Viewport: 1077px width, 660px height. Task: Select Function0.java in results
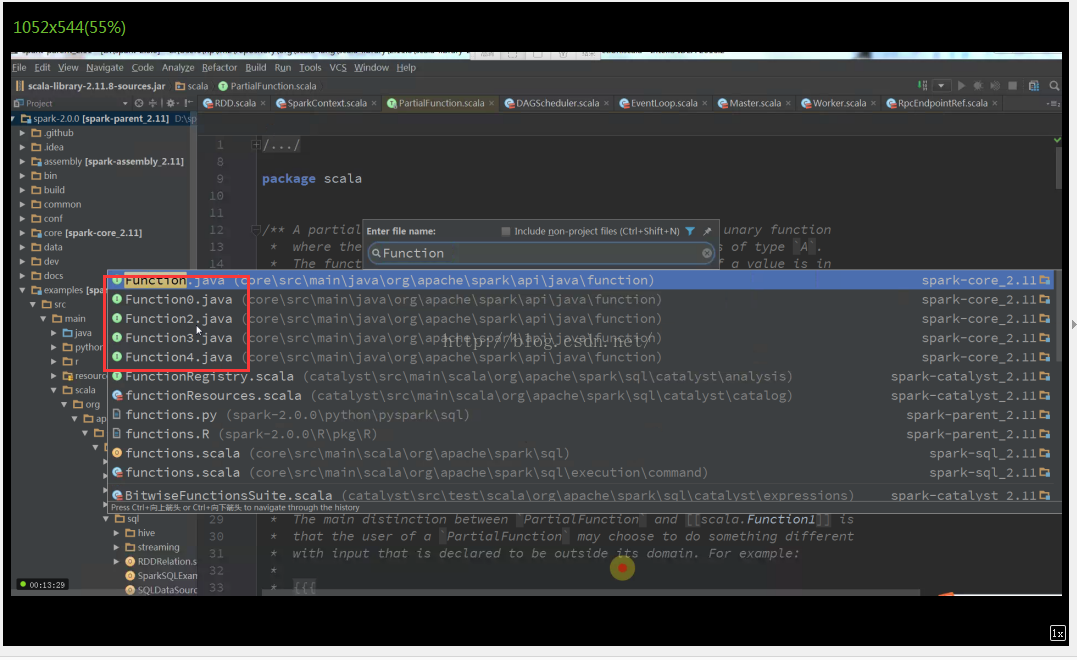(x=581, y=299)
